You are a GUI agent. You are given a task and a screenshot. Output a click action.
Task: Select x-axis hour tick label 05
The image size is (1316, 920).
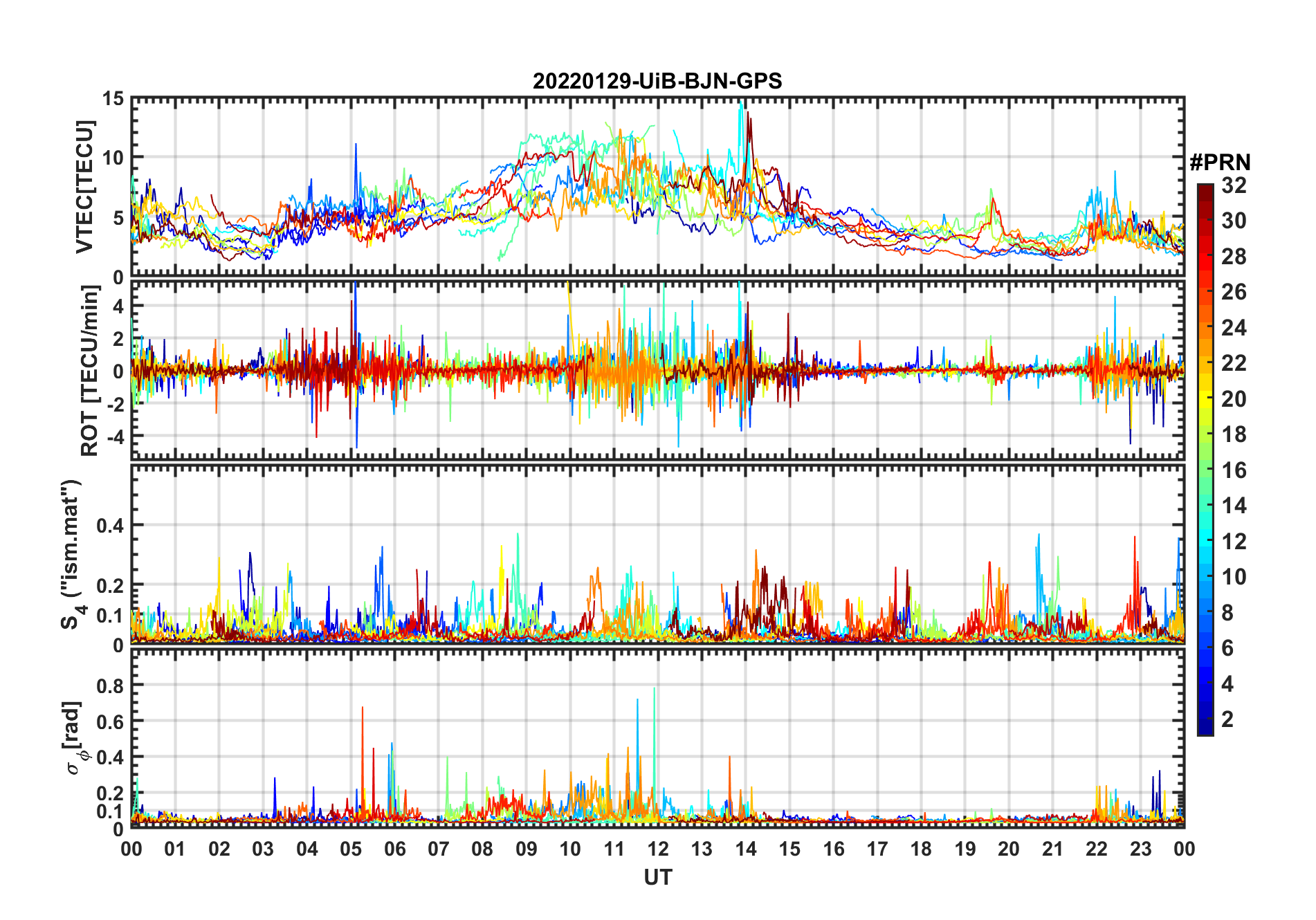coord(351,849)
